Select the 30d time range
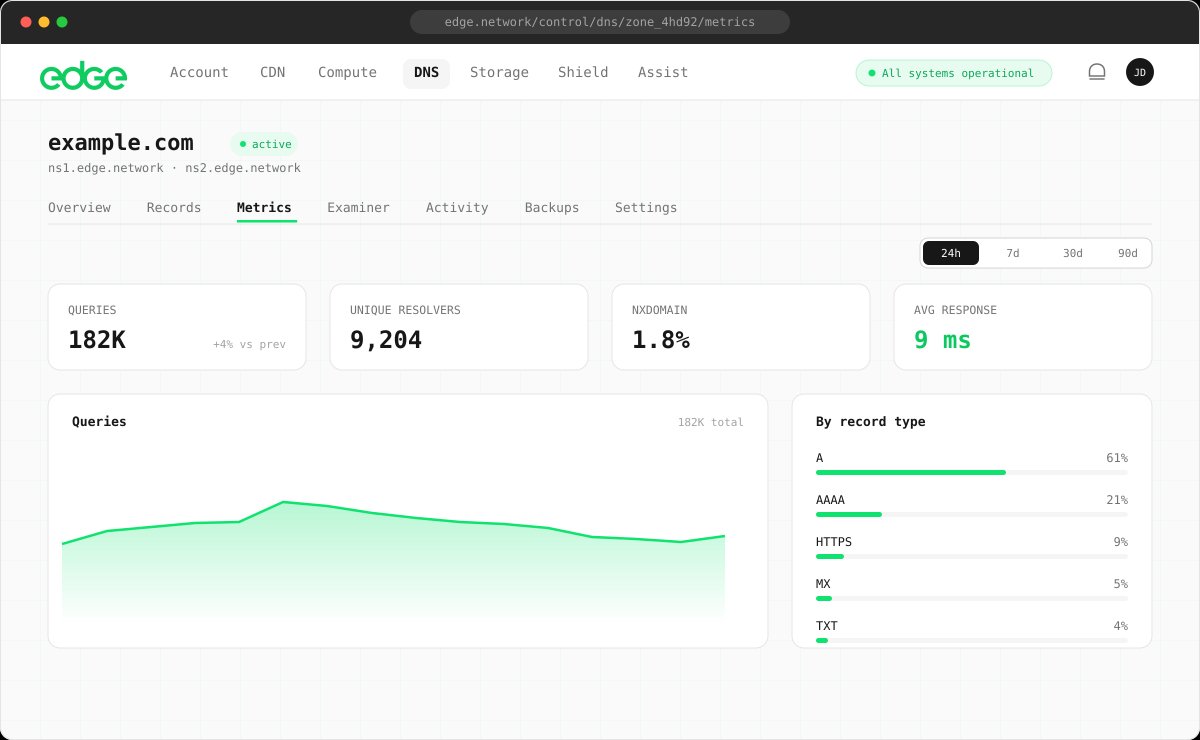The width and height of the screenshot is (1200, 740). [1073, 253]
